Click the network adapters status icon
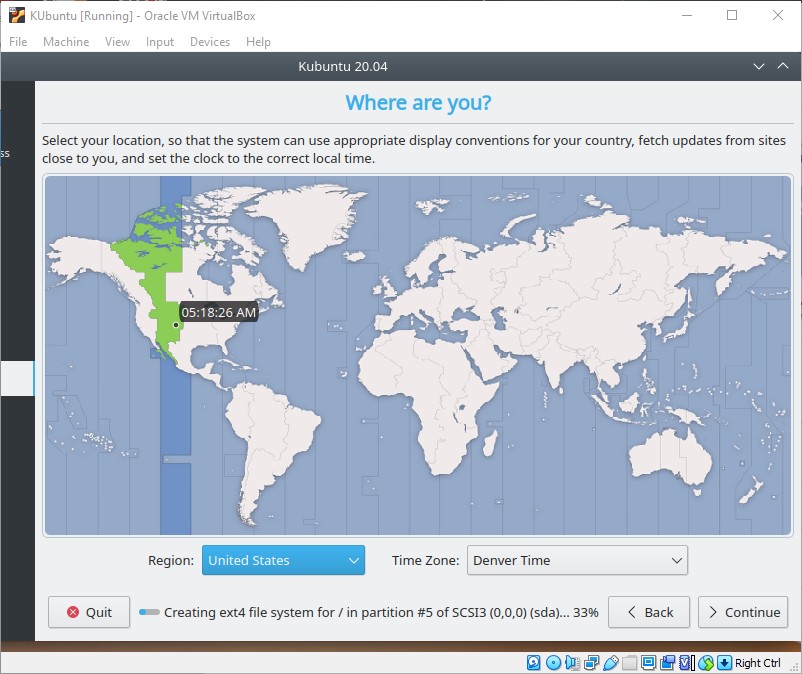The image size is (802, 674). pos(591,663)
